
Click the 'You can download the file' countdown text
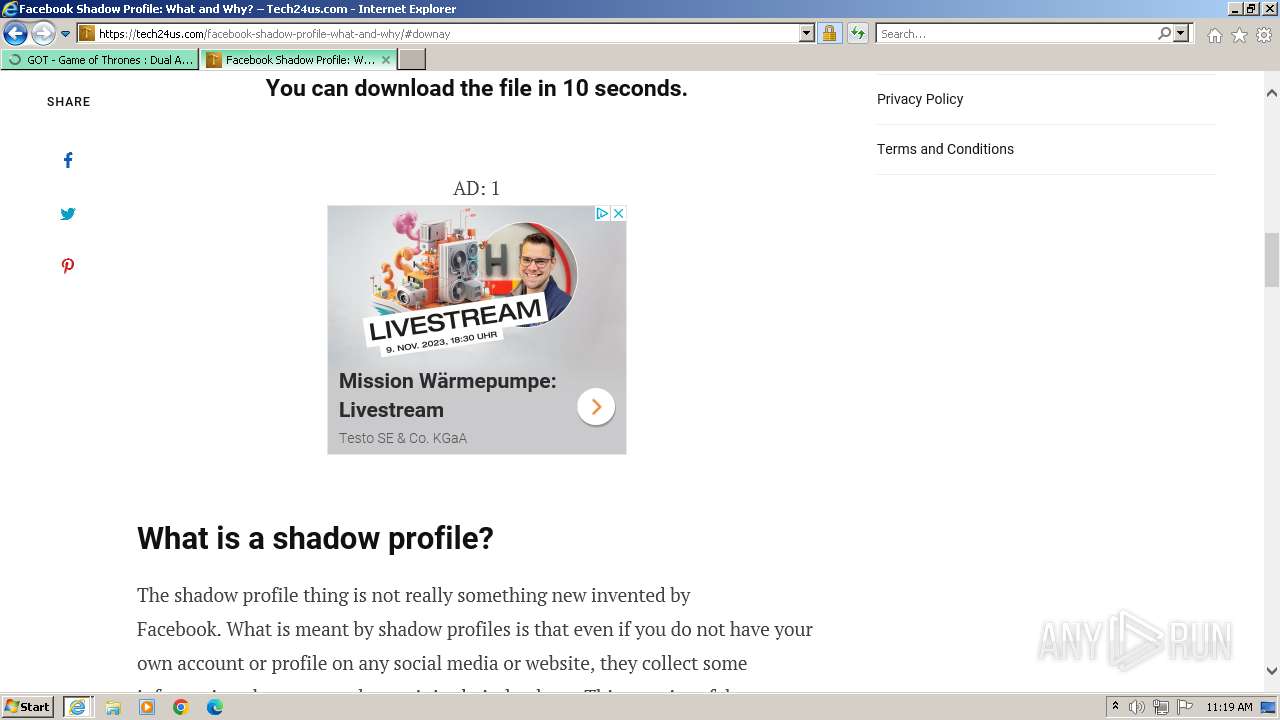[476, 88]
